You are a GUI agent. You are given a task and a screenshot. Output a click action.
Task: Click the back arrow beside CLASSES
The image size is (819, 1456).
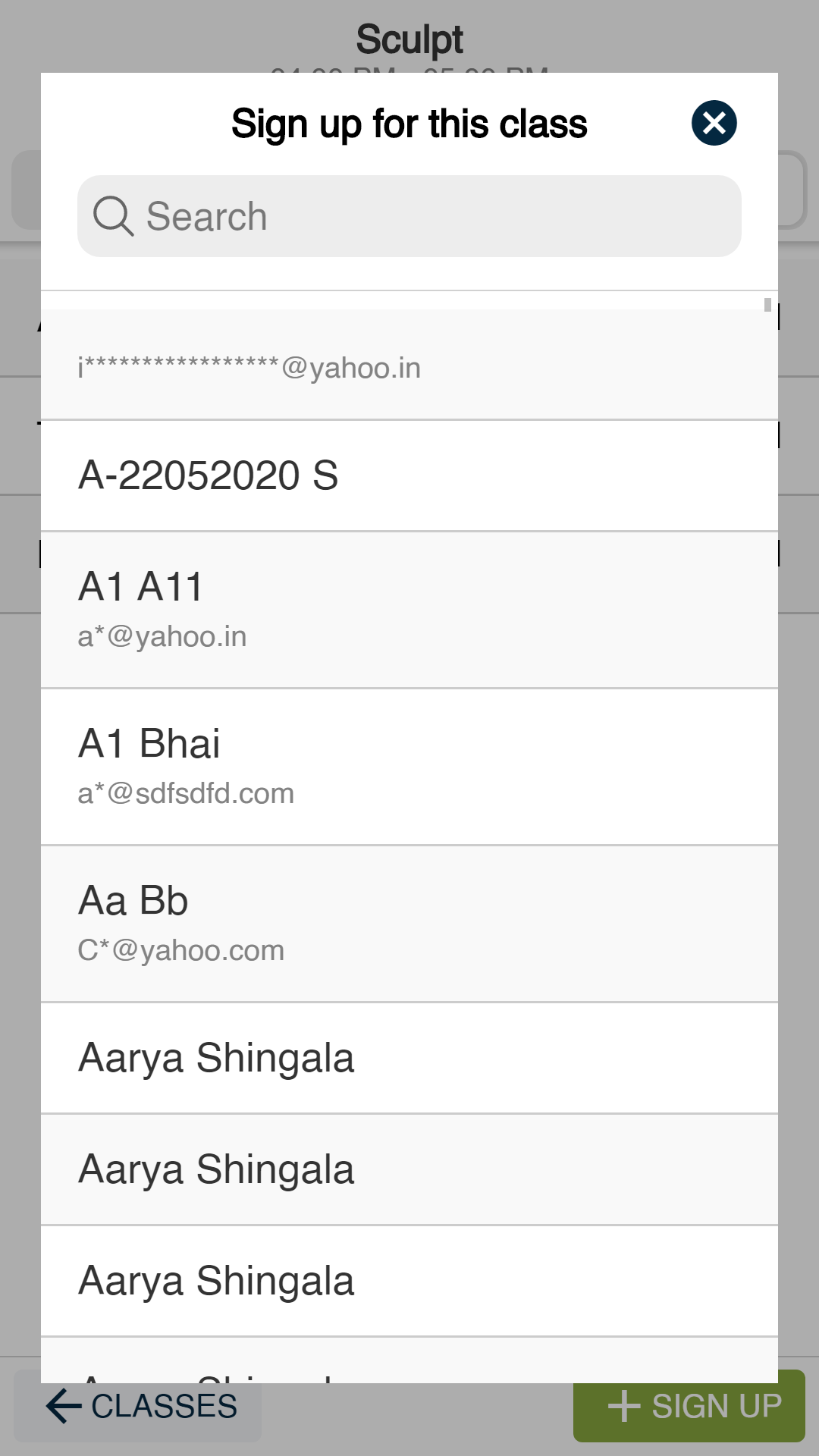click(64, 1406)
